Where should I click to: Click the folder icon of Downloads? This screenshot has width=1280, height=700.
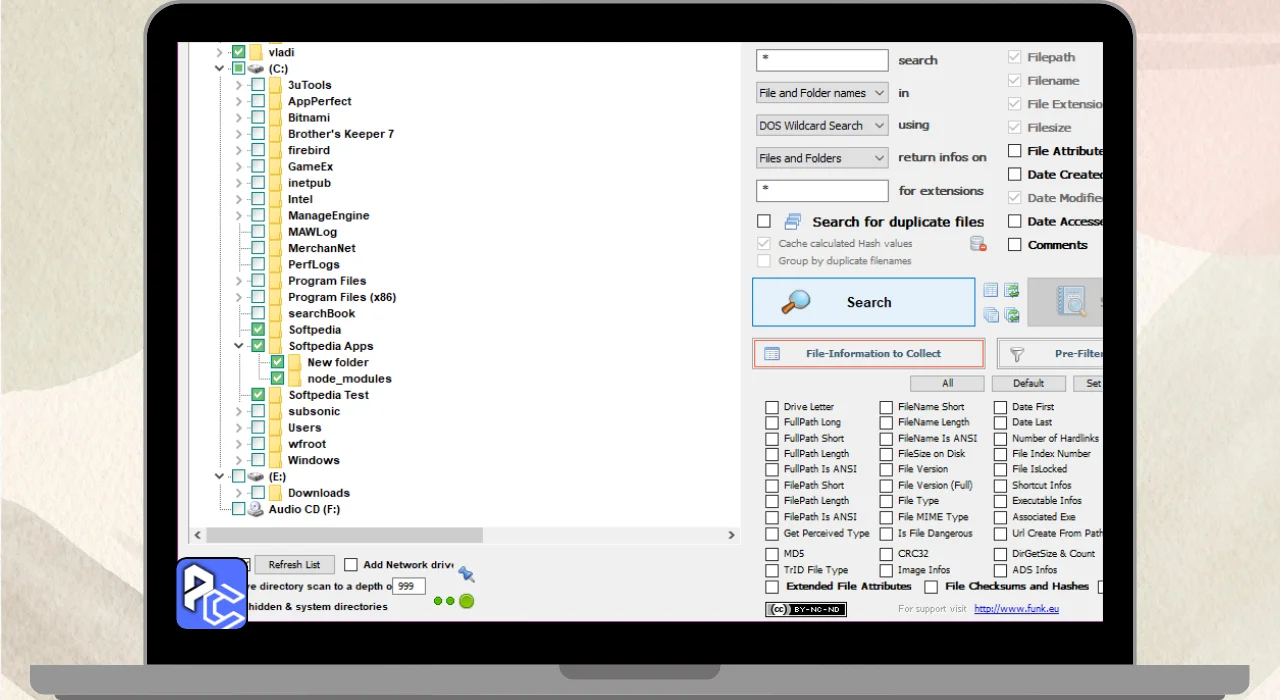coord(276,493)
